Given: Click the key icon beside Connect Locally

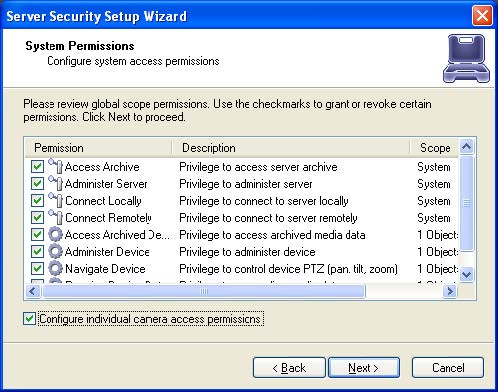Looking at the screenshot, I should click(x=55, y=200).
